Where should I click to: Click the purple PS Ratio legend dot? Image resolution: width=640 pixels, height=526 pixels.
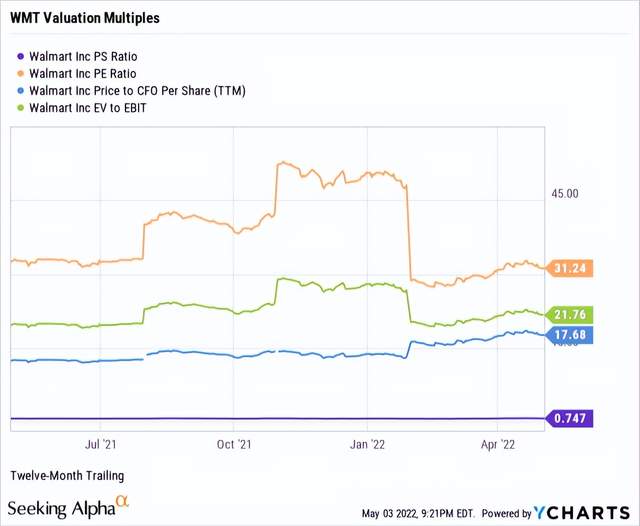22,55
